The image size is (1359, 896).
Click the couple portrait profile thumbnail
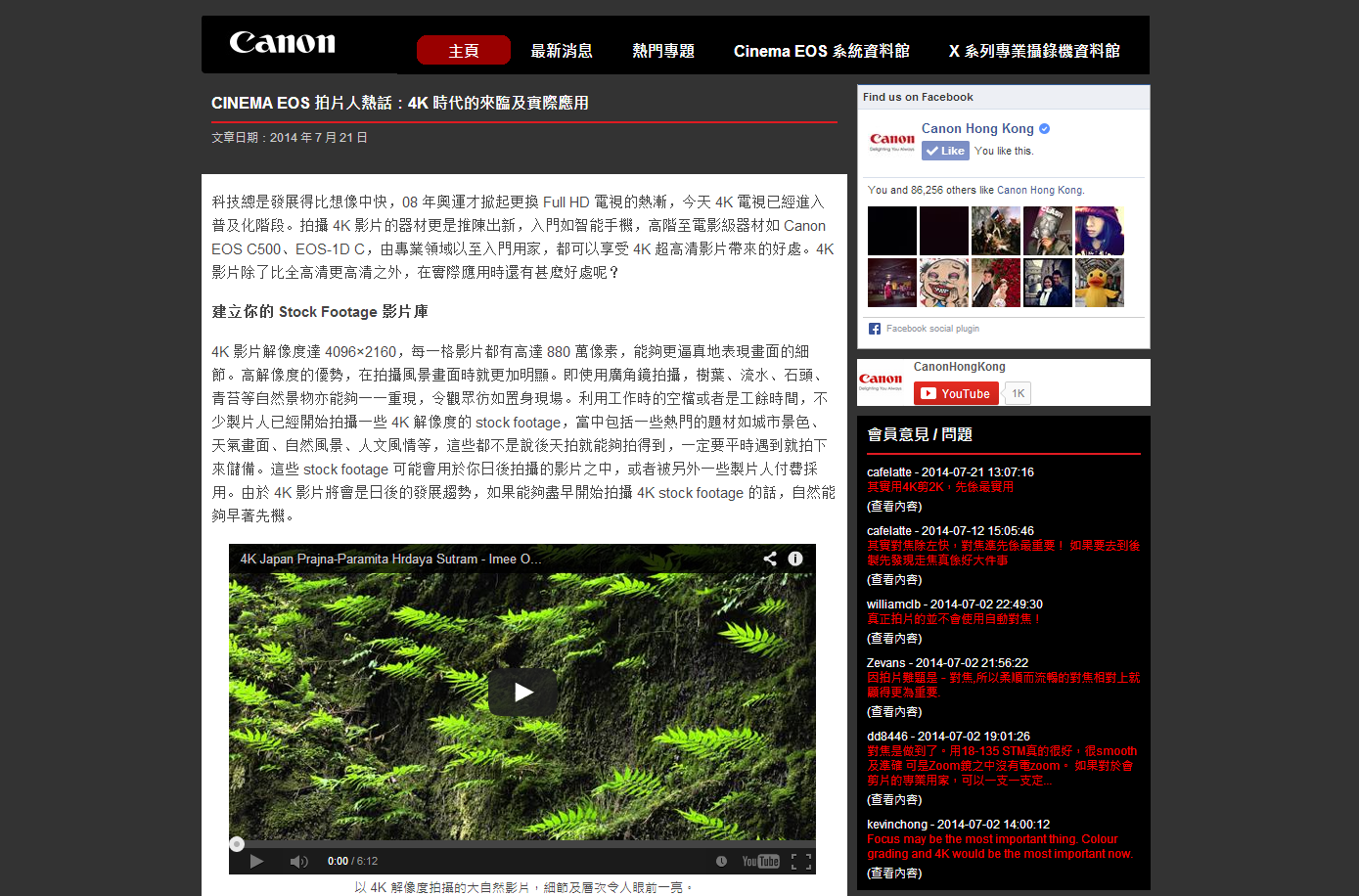1048,283
